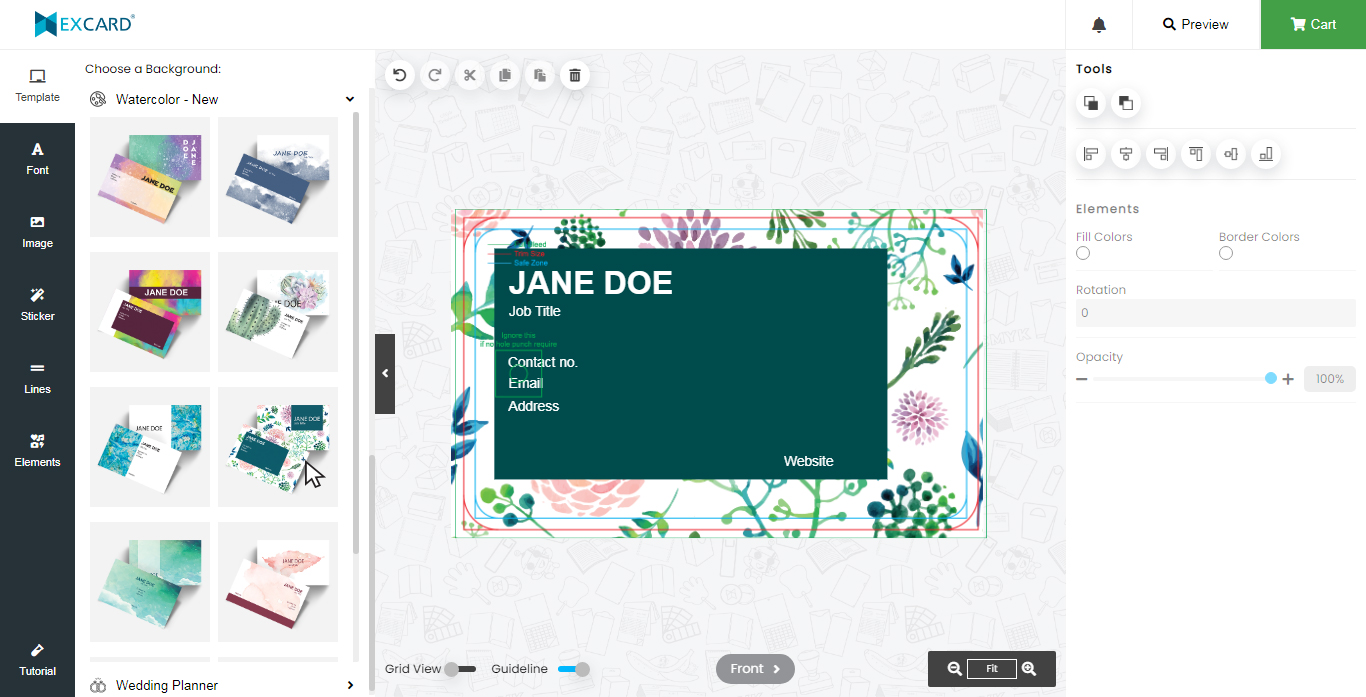This screenshot has height=697, width=1366.
Task: Align elements to horizontal center
Action: tap(1126, 154)
